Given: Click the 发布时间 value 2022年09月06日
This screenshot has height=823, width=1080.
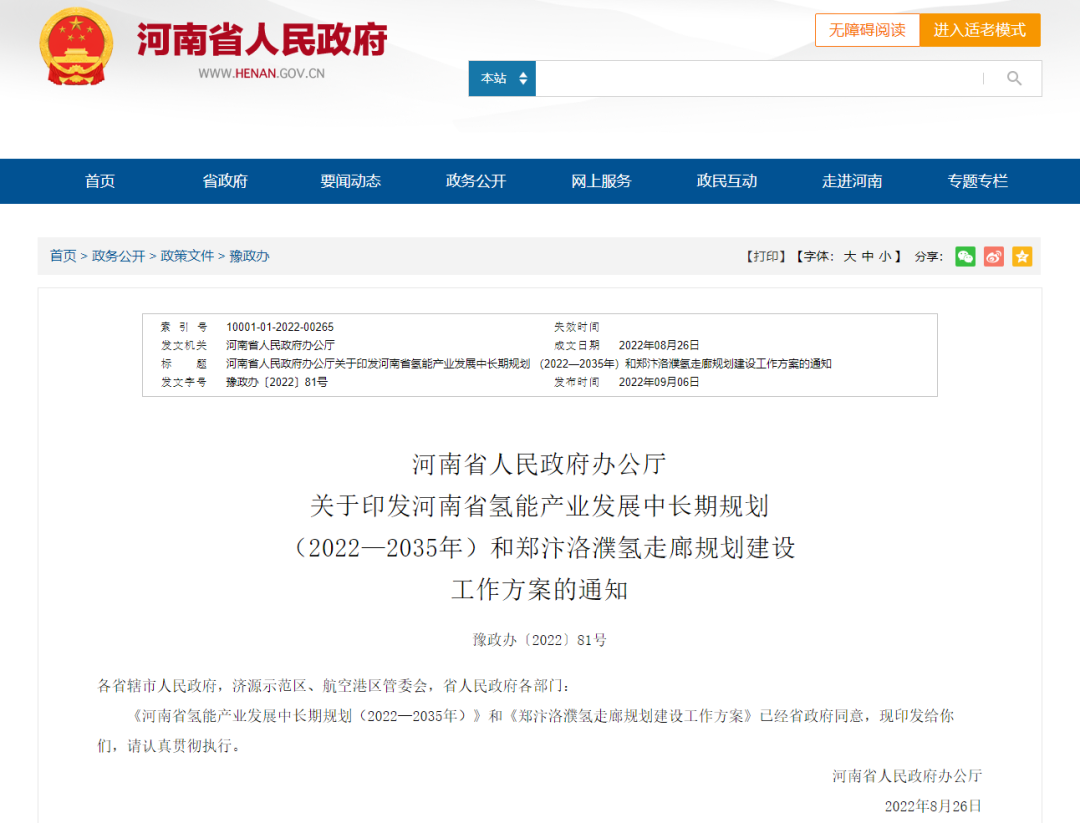Looking at the screenshot, I should 658,382.
